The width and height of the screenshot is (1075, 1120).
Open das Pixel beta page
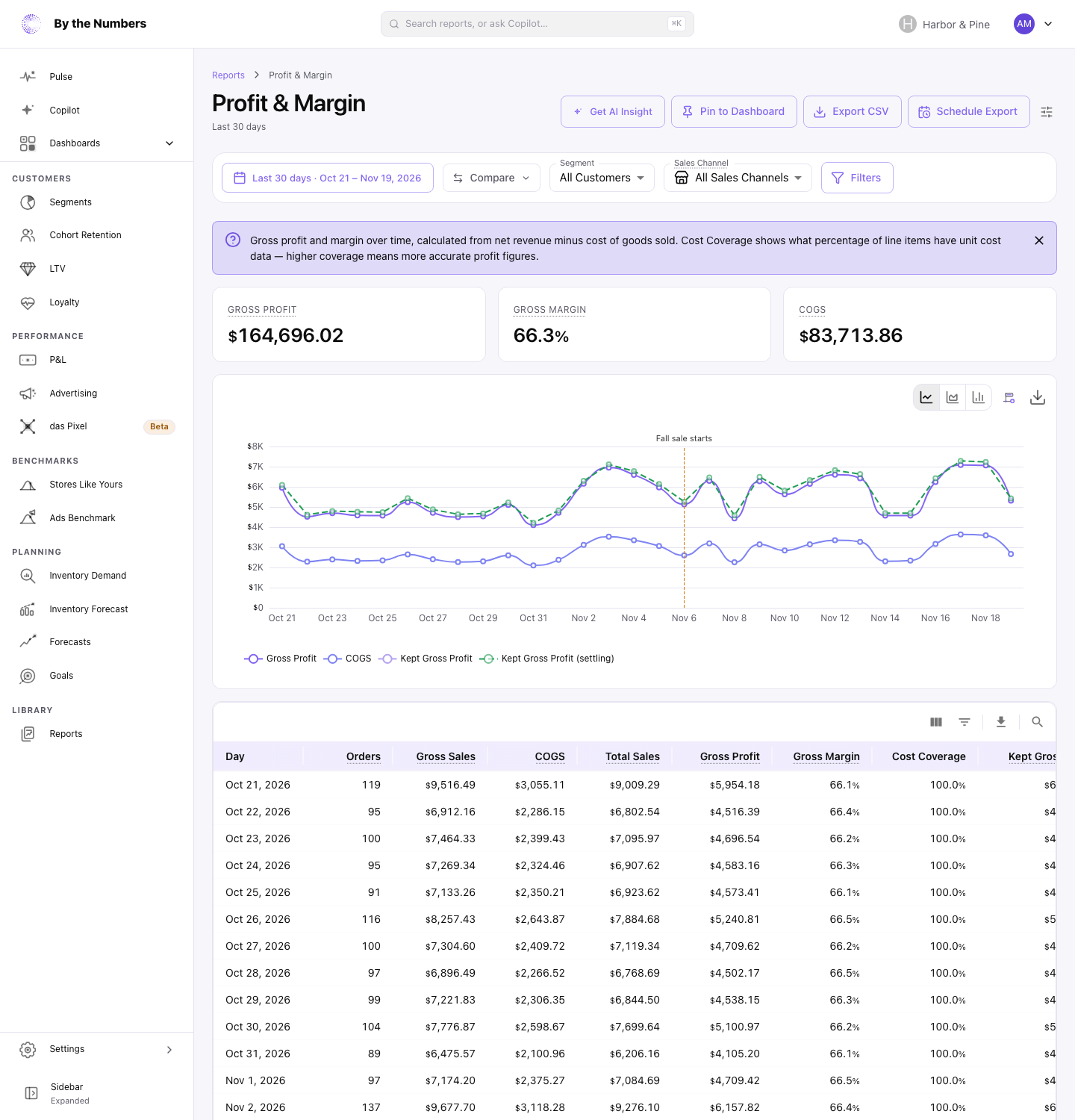[x=97, y=426]
